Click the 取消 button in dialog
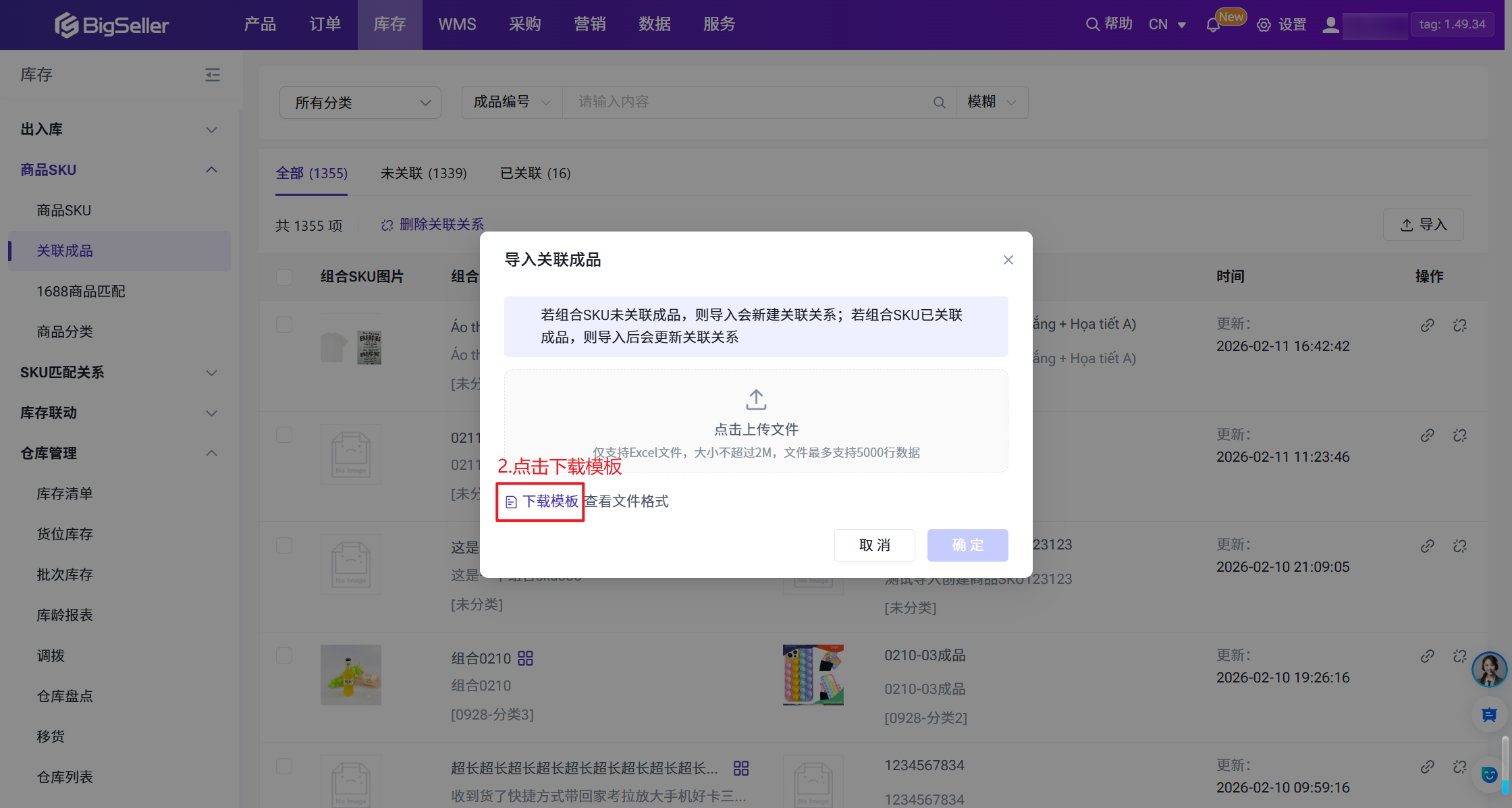Viewport: 1512px width, 808px height. (x=874, y=545)
